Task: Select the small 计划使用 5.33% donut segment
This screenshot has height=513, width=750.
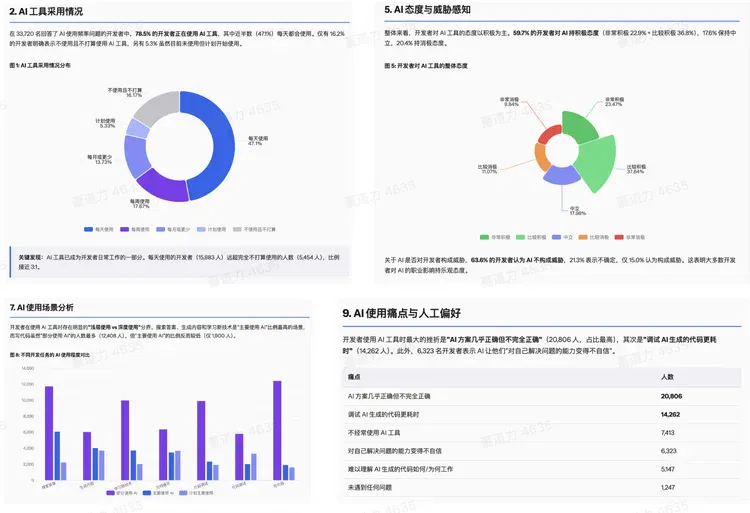Action: coord(138,128)
